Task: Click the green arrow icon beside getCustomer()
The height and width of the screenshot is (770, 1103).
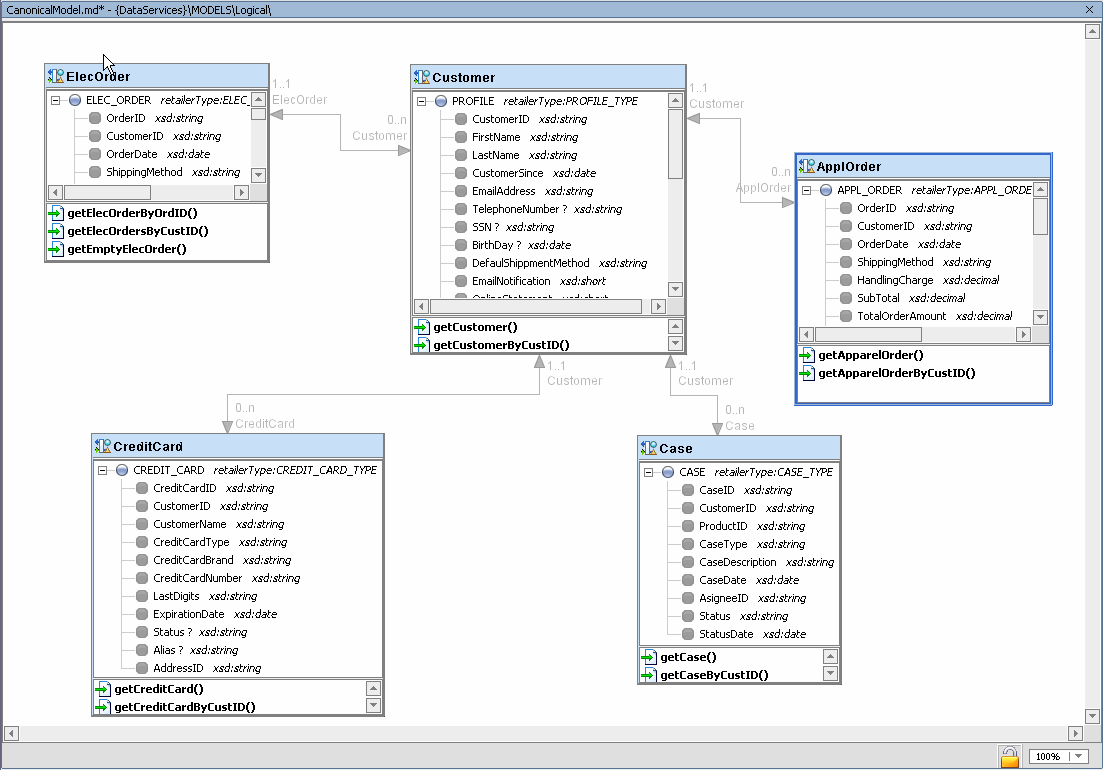Action: (x=421, y=327)
